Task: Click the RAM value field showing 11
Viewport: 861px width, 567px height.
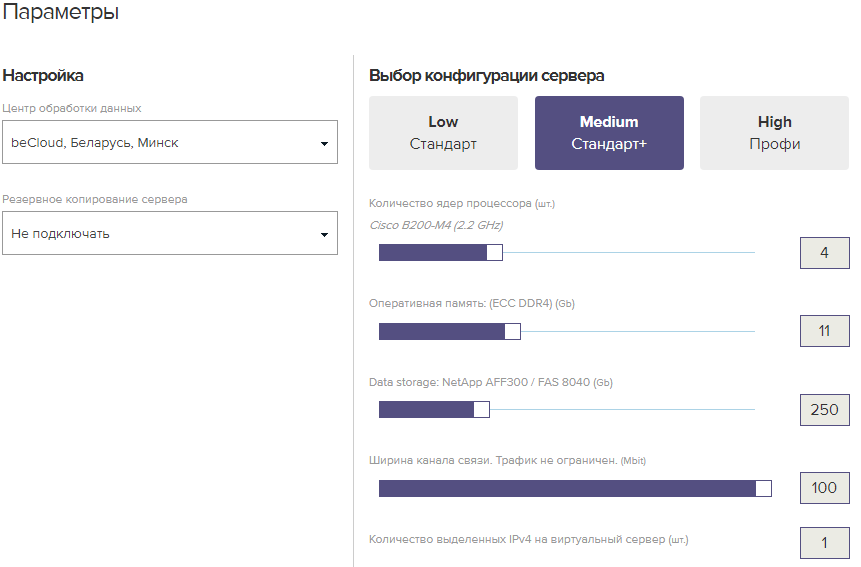Action: pos(824,331)
